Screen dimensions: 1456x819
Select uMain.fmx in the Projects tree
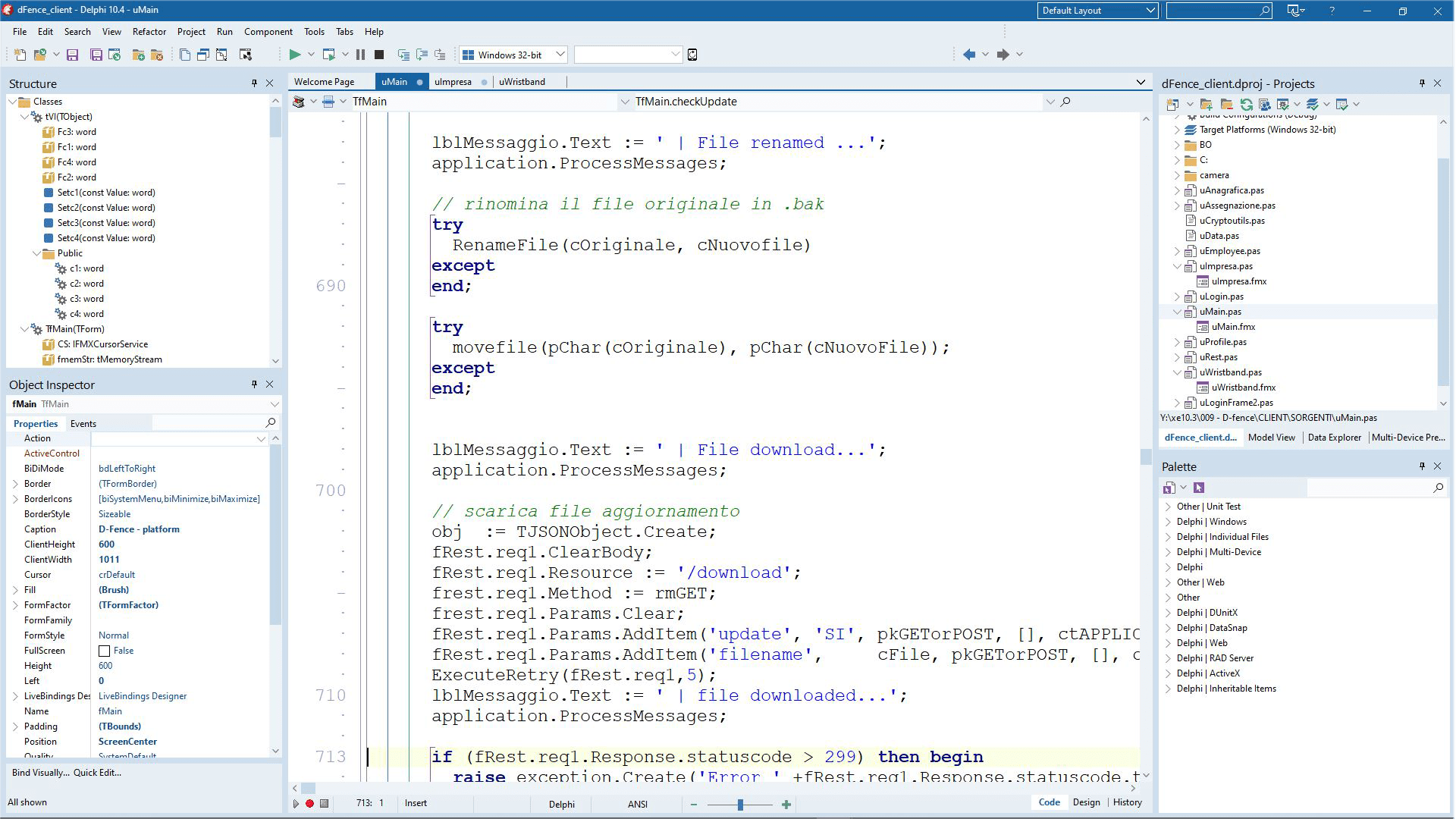pos(1233,327)
